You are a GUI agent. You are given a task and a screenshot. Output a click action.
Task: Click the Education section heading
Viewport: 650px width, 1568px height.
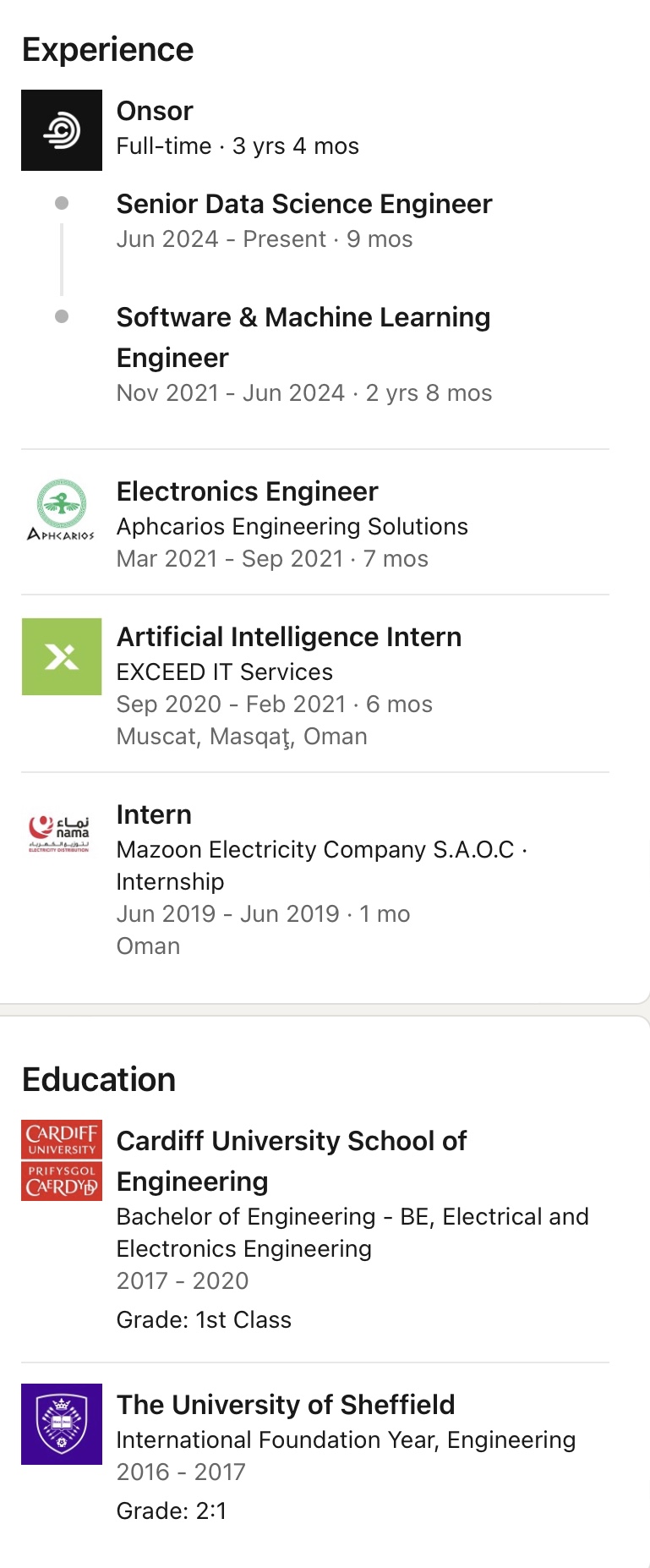tap(99, 1080)
